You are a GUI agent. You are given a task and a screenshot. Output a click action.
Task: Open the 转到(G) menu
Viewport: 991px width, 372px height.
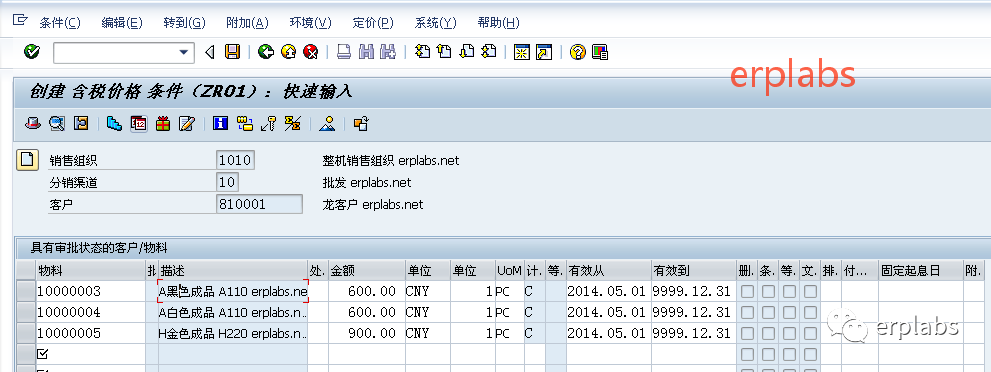185,23
